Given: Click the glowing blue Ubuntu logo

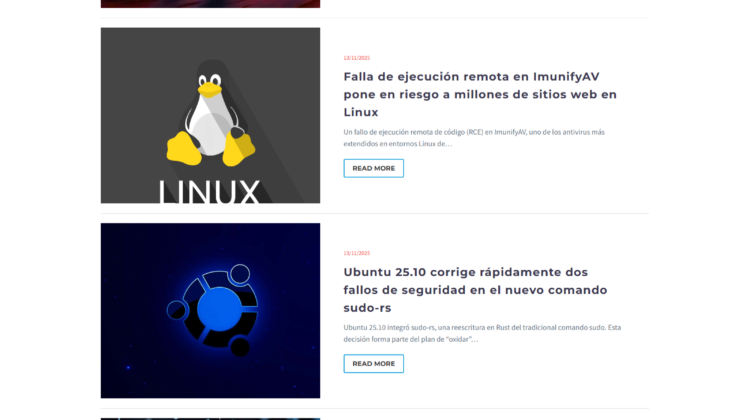Looking at the screenshot, I should pyautogui.click(x=214, y=310).
